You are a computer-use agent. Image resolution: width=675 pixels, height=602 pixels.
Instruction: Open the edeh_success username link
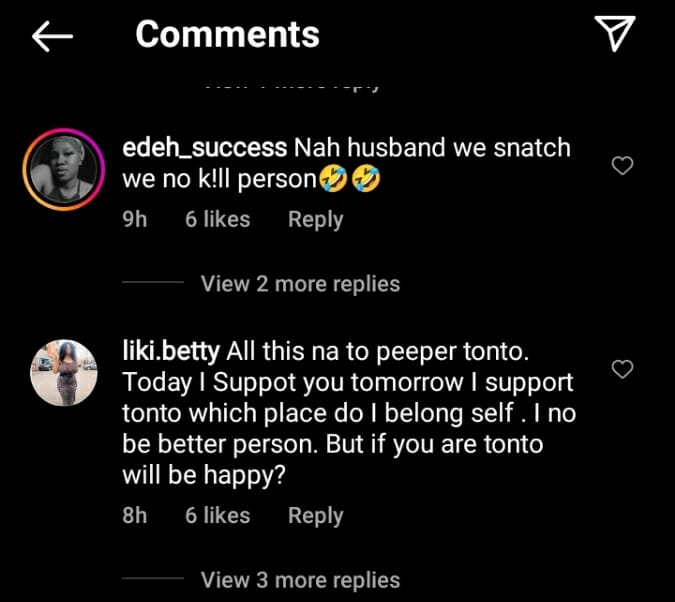pyautogui.click(x=204, y=148)
